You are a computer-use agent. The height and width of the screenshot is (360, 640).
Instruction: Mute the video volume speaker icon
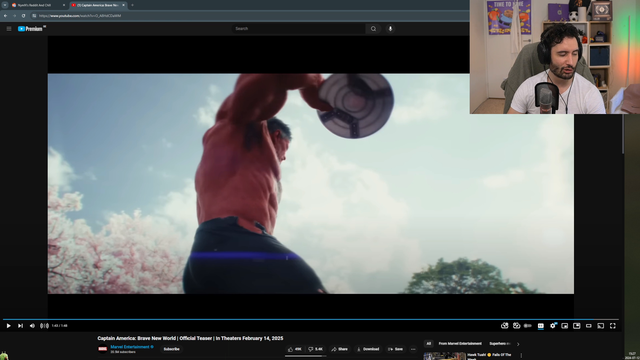(32, 326)
